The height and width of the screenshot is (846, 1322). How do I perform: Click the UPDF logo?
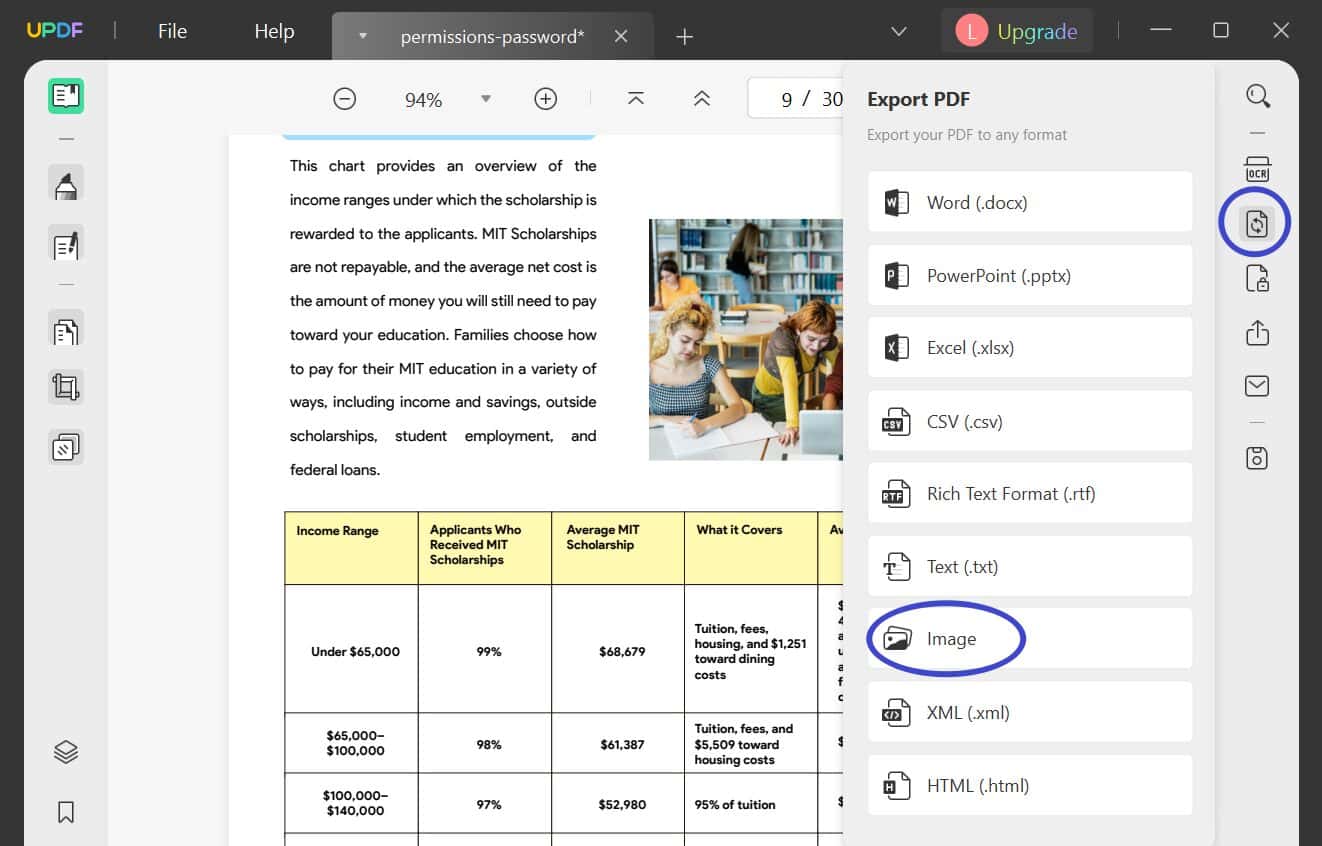pos(55,30)
